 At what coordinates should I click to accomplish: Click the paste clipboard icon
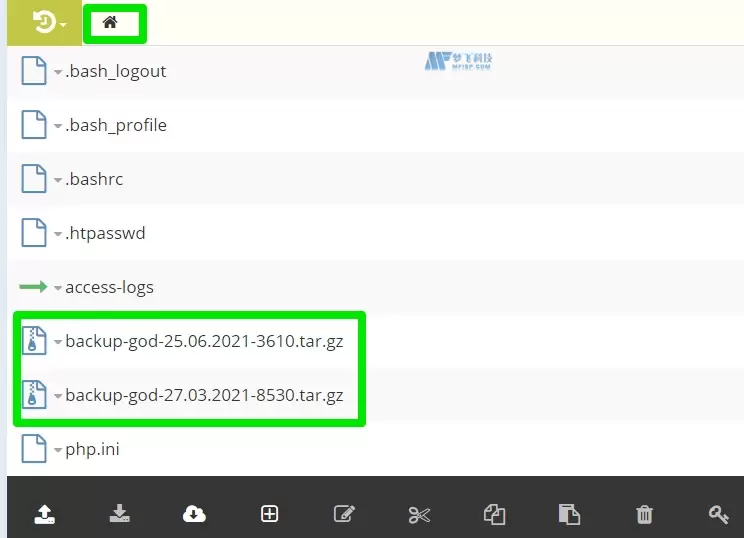tap(569, 514)
